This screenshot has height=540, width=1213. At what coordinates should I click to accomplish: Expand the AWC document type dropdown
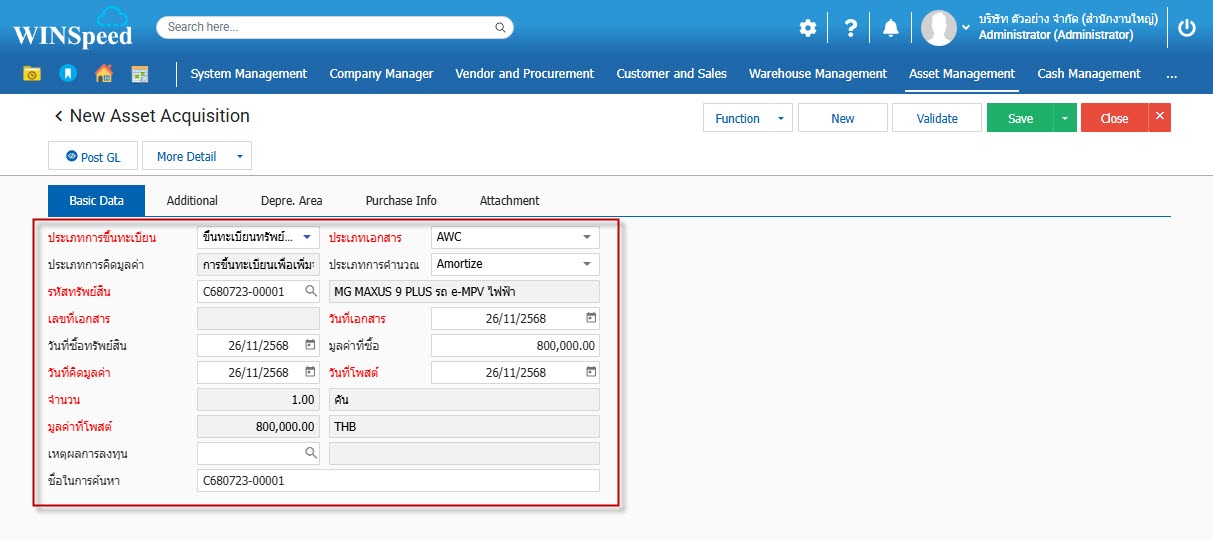tap(586, 238)
